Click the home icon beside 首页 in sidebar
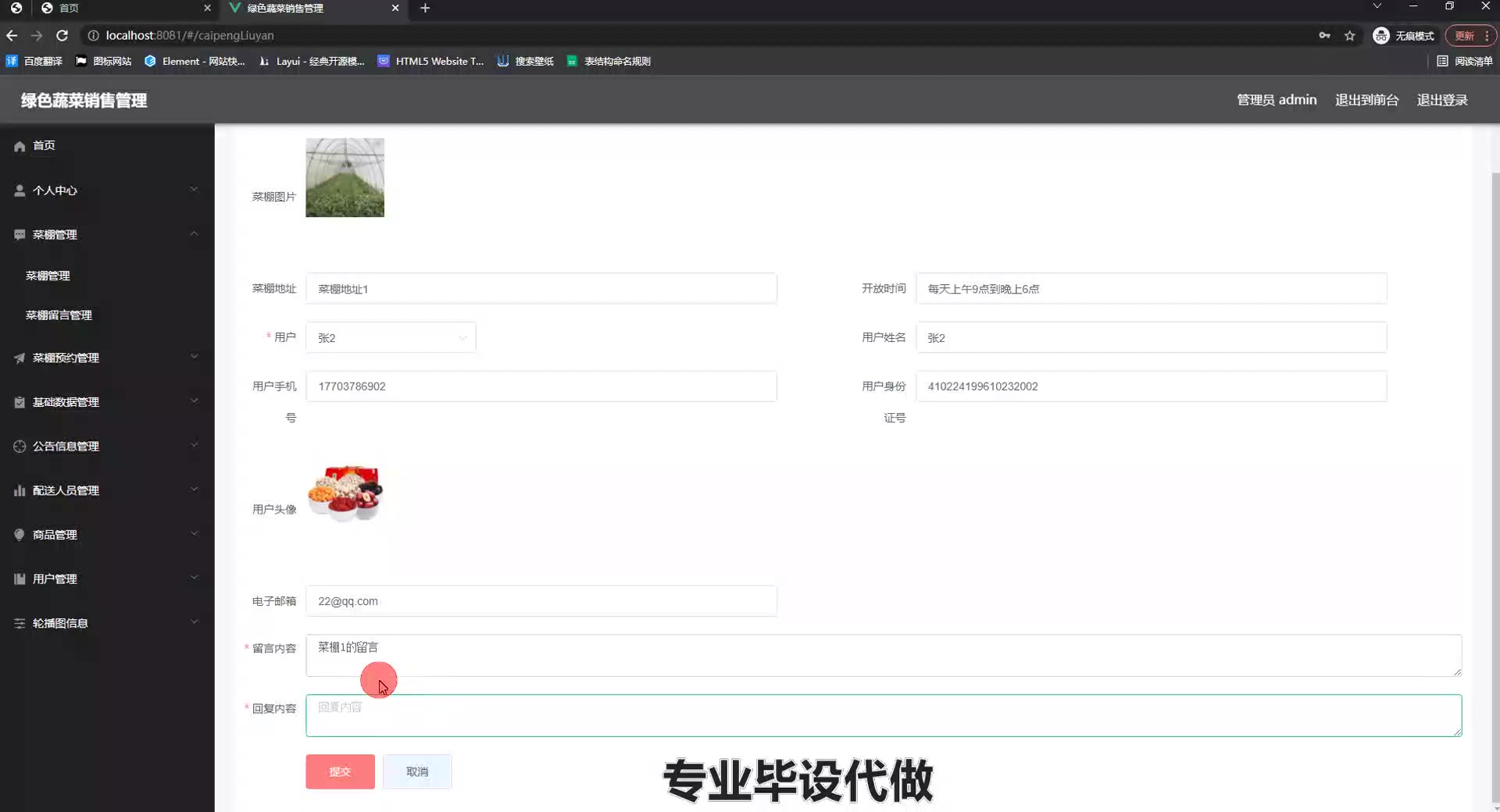The width and height of the screenshot is (1500, 812). coord(20,146)
